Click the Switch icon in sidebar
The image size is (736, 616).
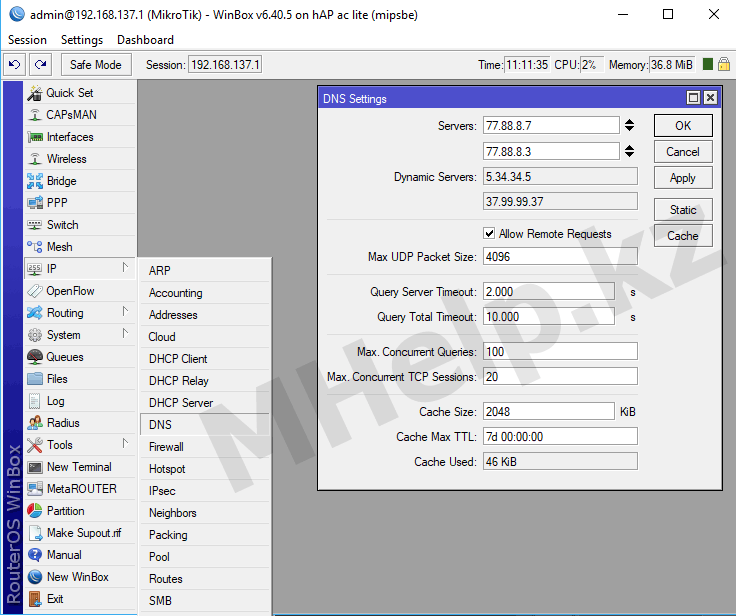click(x=35, y=225)
